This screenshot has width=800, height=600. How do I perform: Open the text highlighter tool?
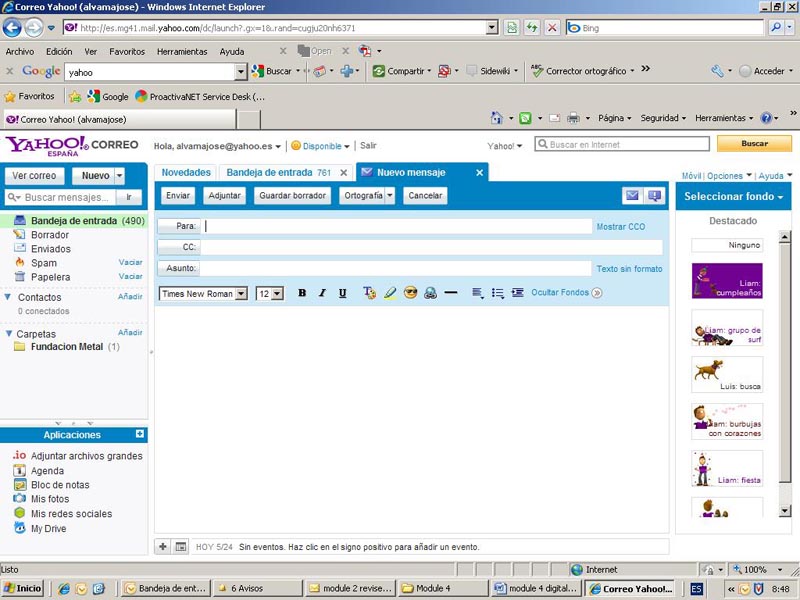click(x=390, y=293)
